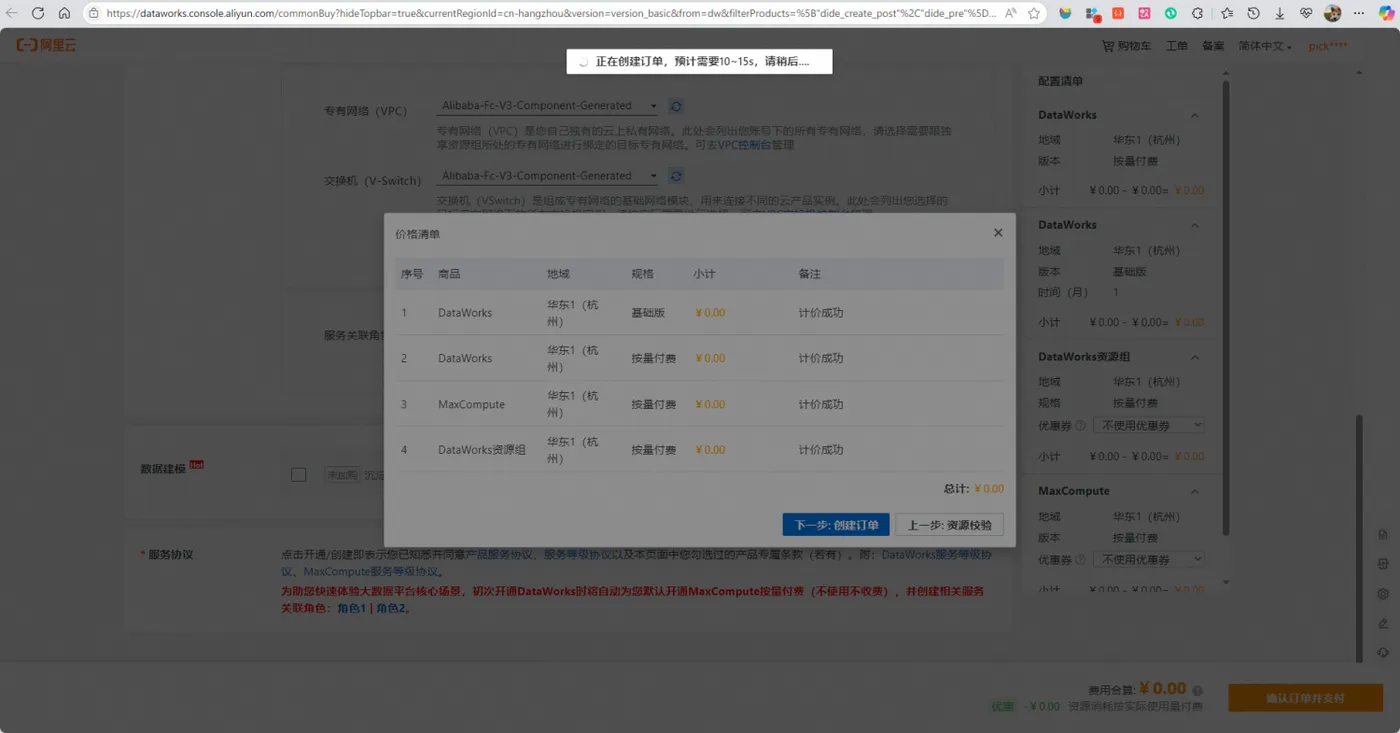The height and width of the screenshot is (733, 1400).
Task: Tick the 数据建模 checkbox
Action: click(298, 475)
